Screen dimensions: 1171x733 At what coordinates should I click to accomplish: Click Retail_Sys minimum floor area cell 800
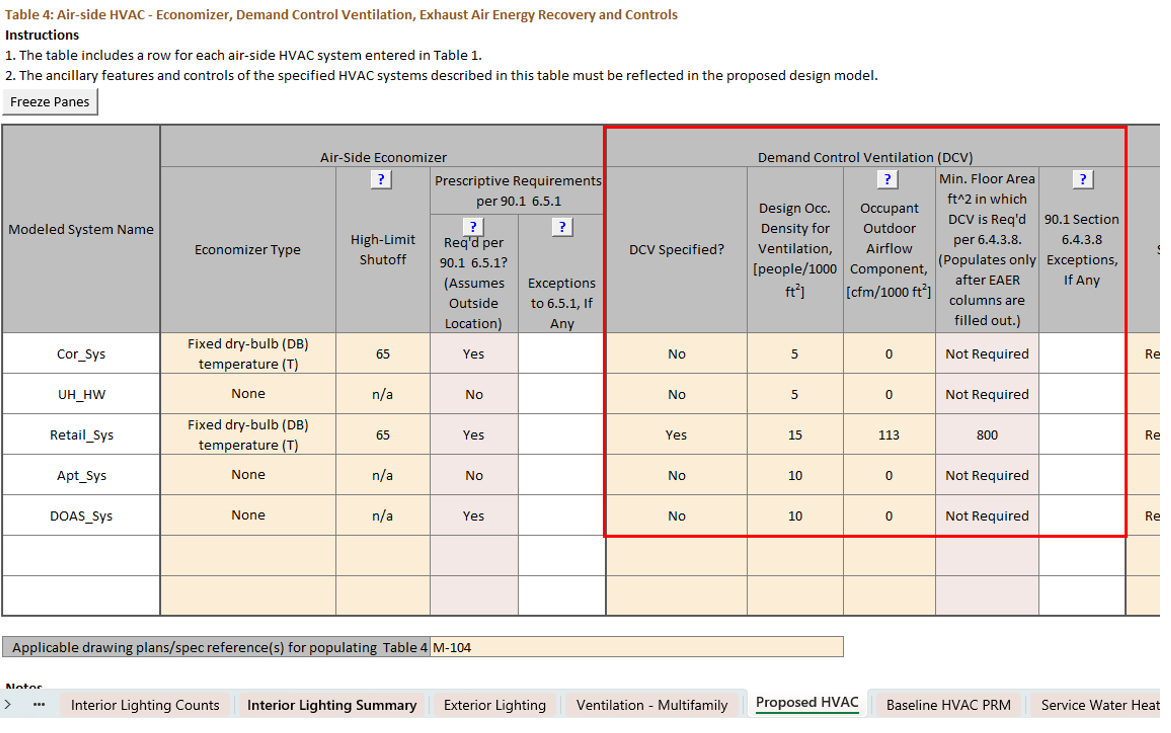point(986,435)
